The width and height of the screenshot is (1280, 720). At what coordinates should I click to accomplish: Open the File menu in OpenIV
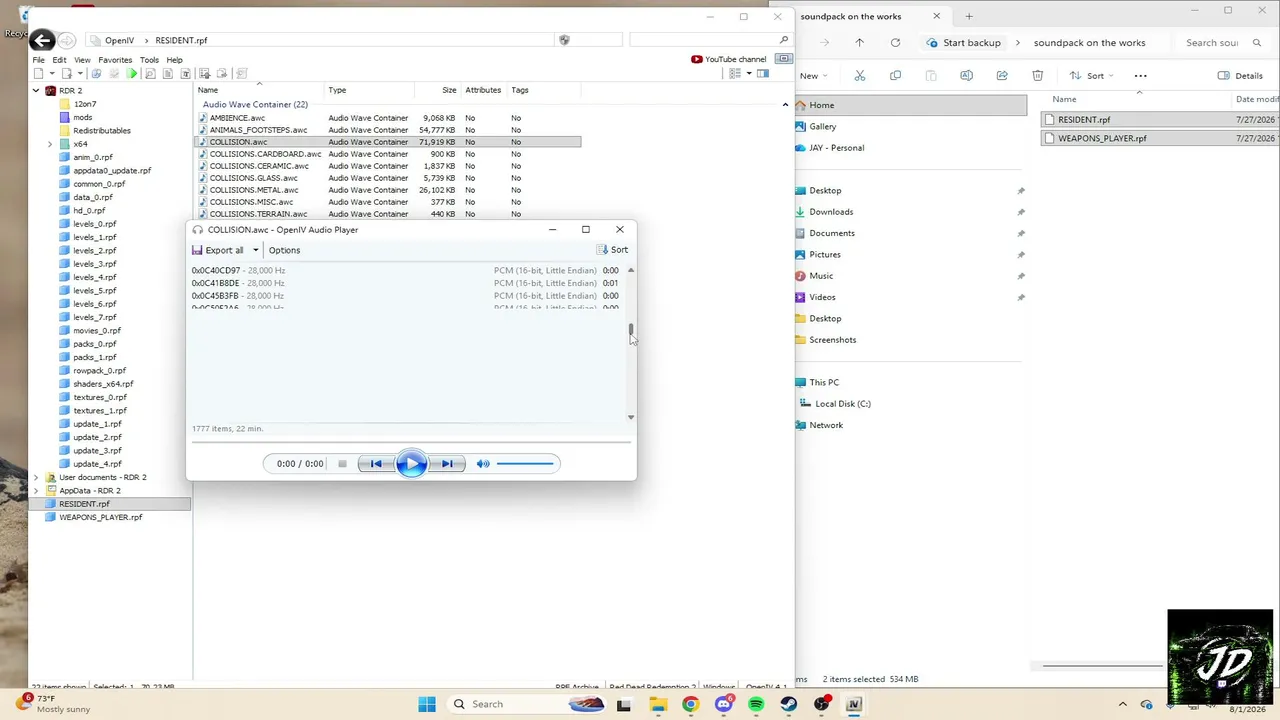(39, 60)
